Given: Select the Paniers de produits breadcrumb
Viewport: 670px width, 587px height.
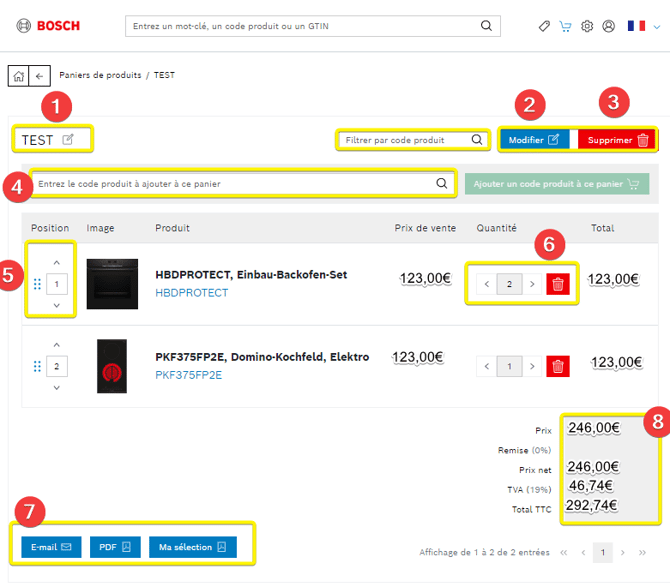Looking at the screenshot, I should pos(100,76).
